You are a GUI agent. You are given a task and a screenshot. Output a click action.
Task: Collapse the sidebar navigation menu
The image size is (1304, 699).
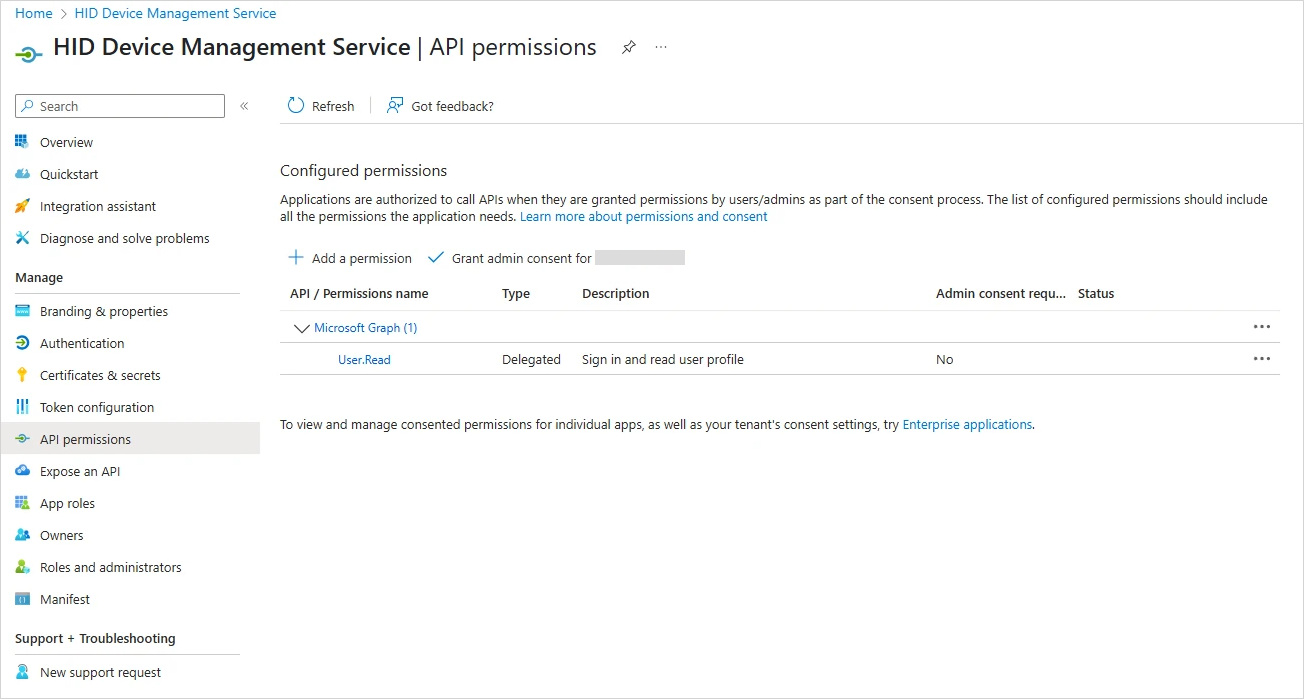click(x=244, y=106)
